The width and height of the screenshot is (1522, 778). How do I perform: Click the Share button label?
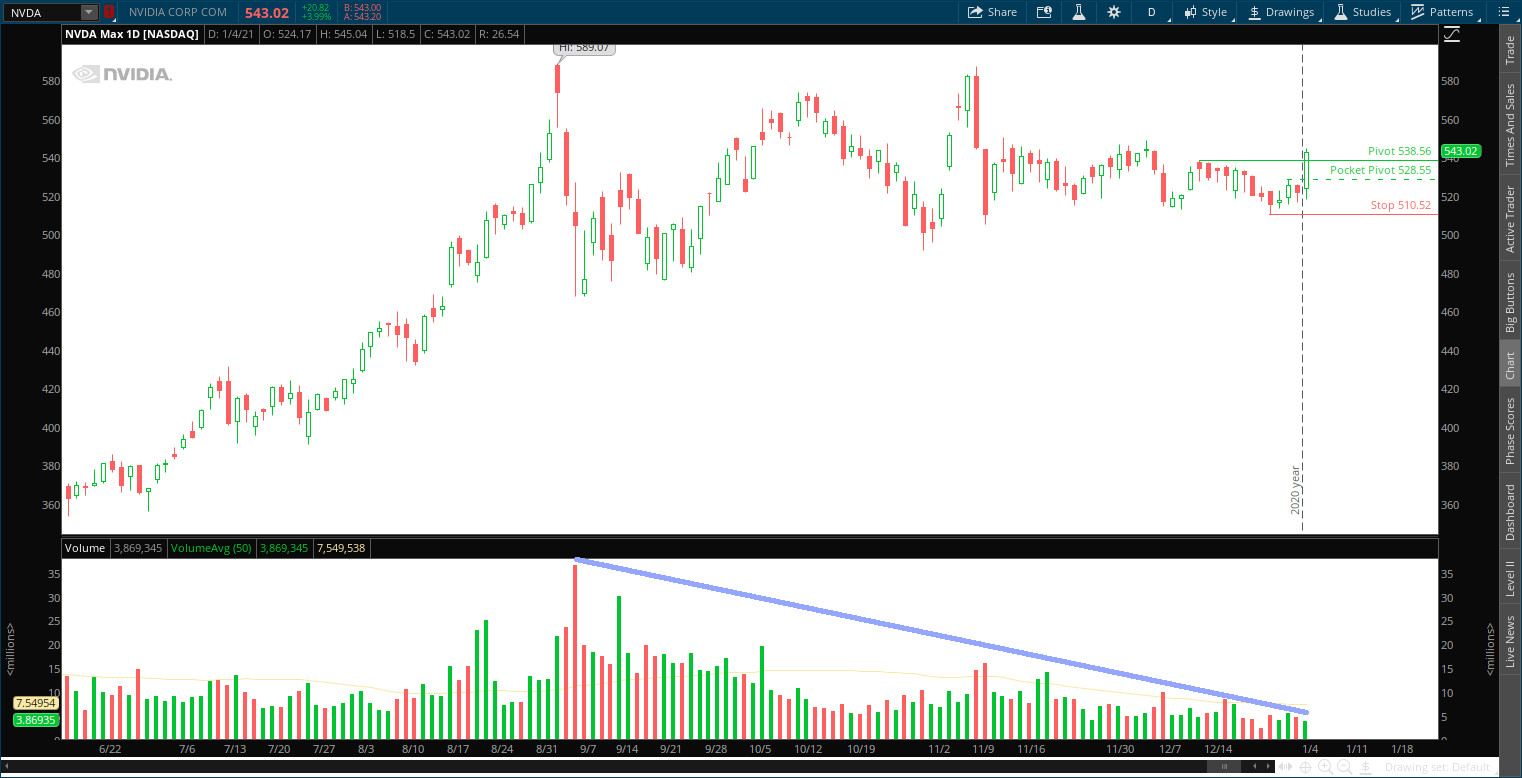coord(1002,12)
